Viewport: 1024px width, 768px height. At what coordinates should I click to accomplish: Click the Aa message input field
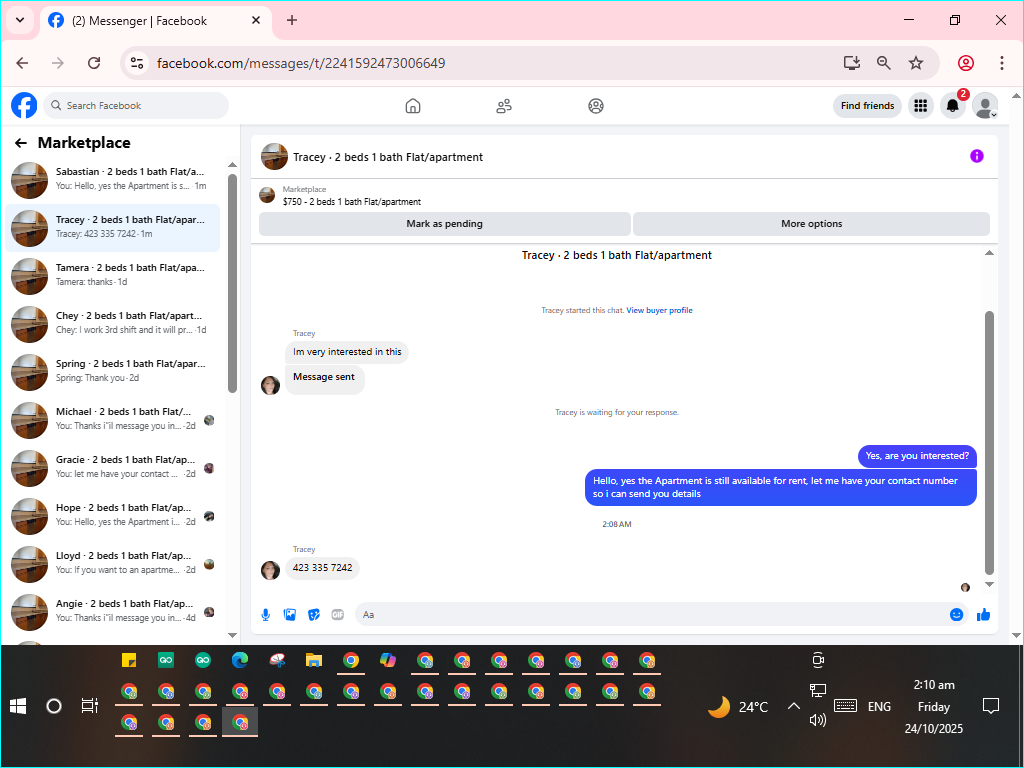(650, 615)
